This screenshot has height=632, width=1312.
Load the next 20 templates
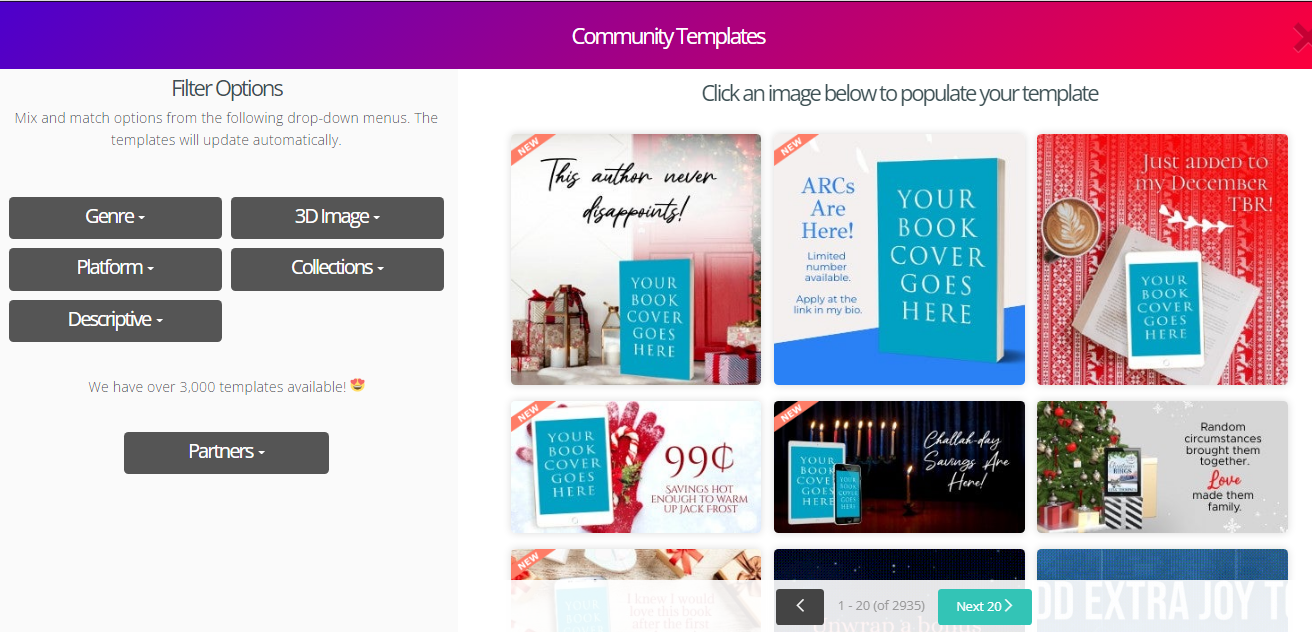984,606
